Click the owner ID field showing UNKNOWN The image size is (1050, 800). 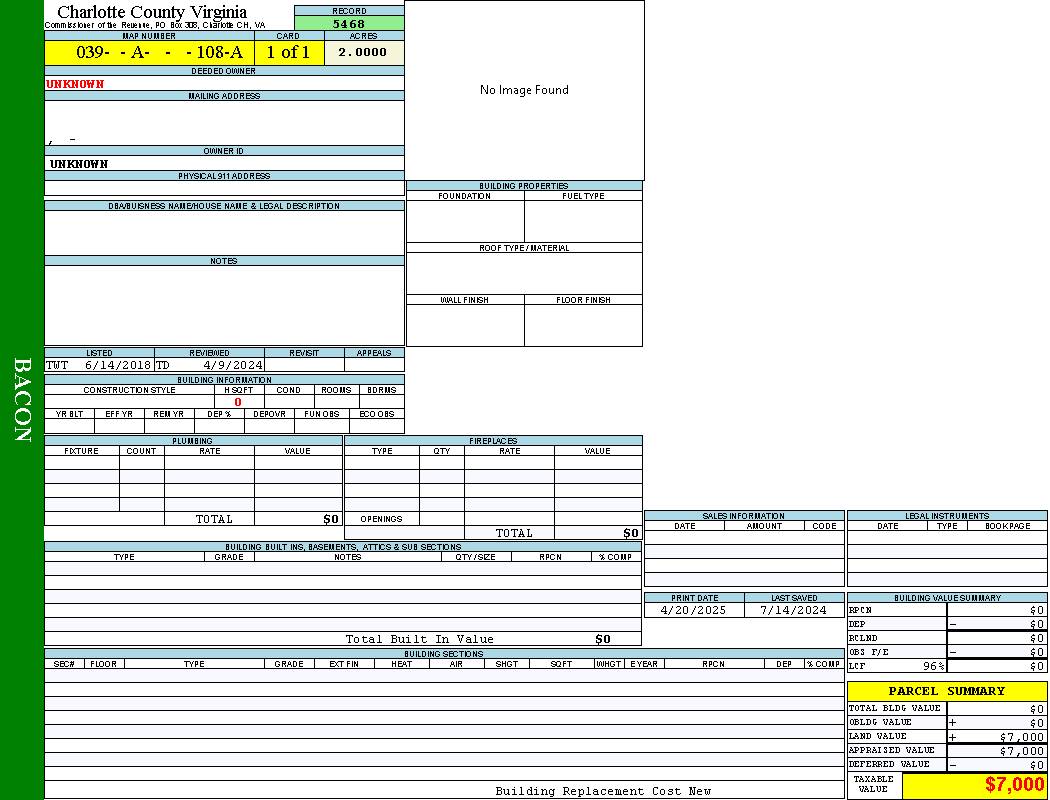click(x=79, y=163)
